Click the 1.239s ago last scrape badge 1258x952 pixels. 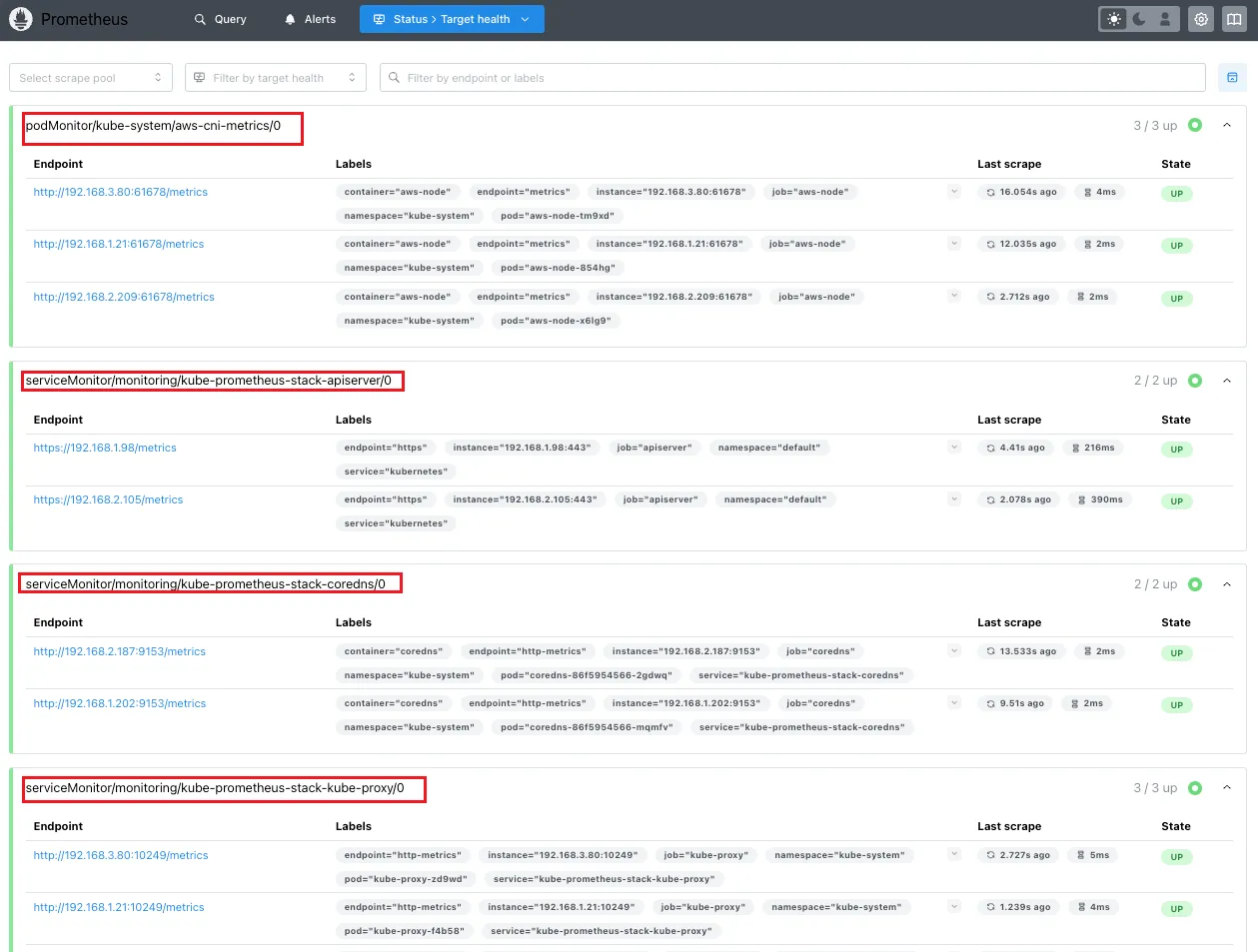coord(1018,907)
